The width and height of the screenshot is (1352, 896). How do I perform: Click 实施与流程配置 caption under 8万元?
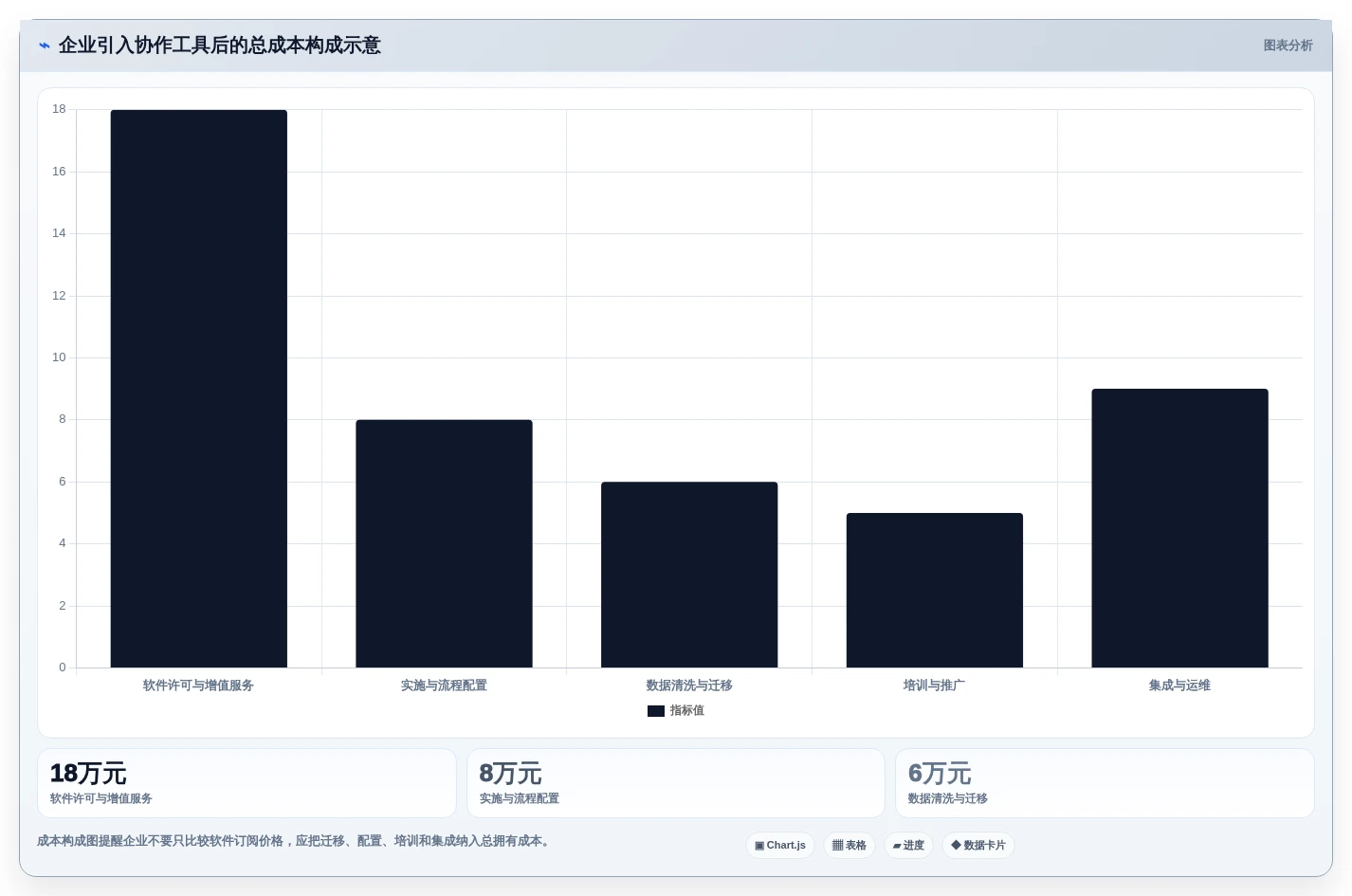click(x=520, y=798)
